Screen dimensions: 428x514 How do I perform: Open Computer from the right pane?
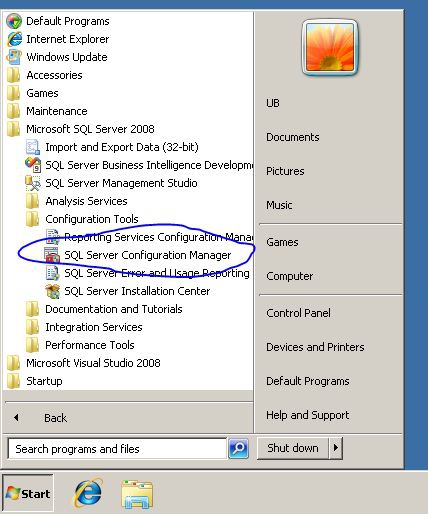point(290,276)
